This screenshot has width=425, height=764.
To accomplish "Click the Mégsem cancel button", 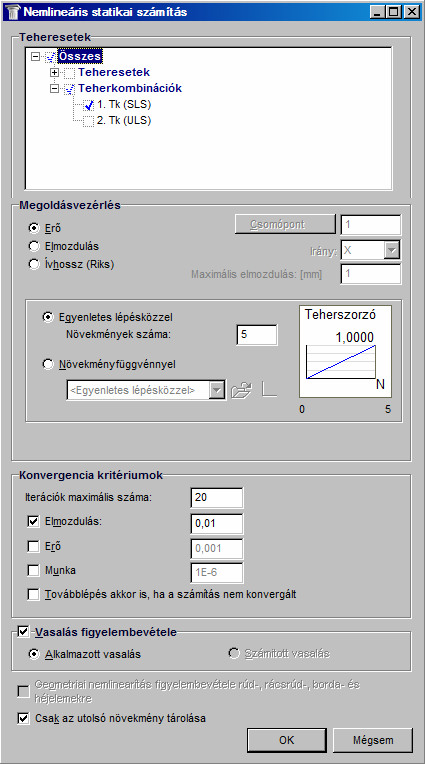I will 373,740.
